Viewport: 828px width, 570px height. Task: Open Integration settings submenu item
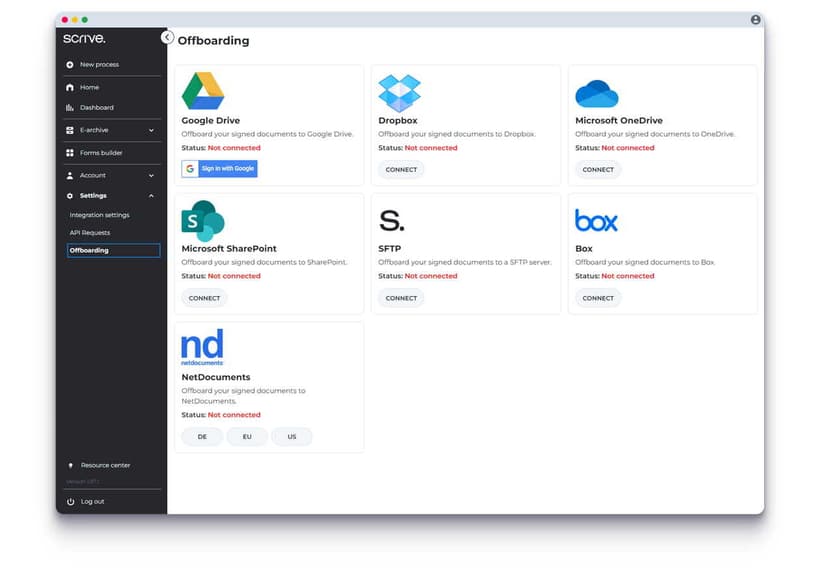coord(99,215)
